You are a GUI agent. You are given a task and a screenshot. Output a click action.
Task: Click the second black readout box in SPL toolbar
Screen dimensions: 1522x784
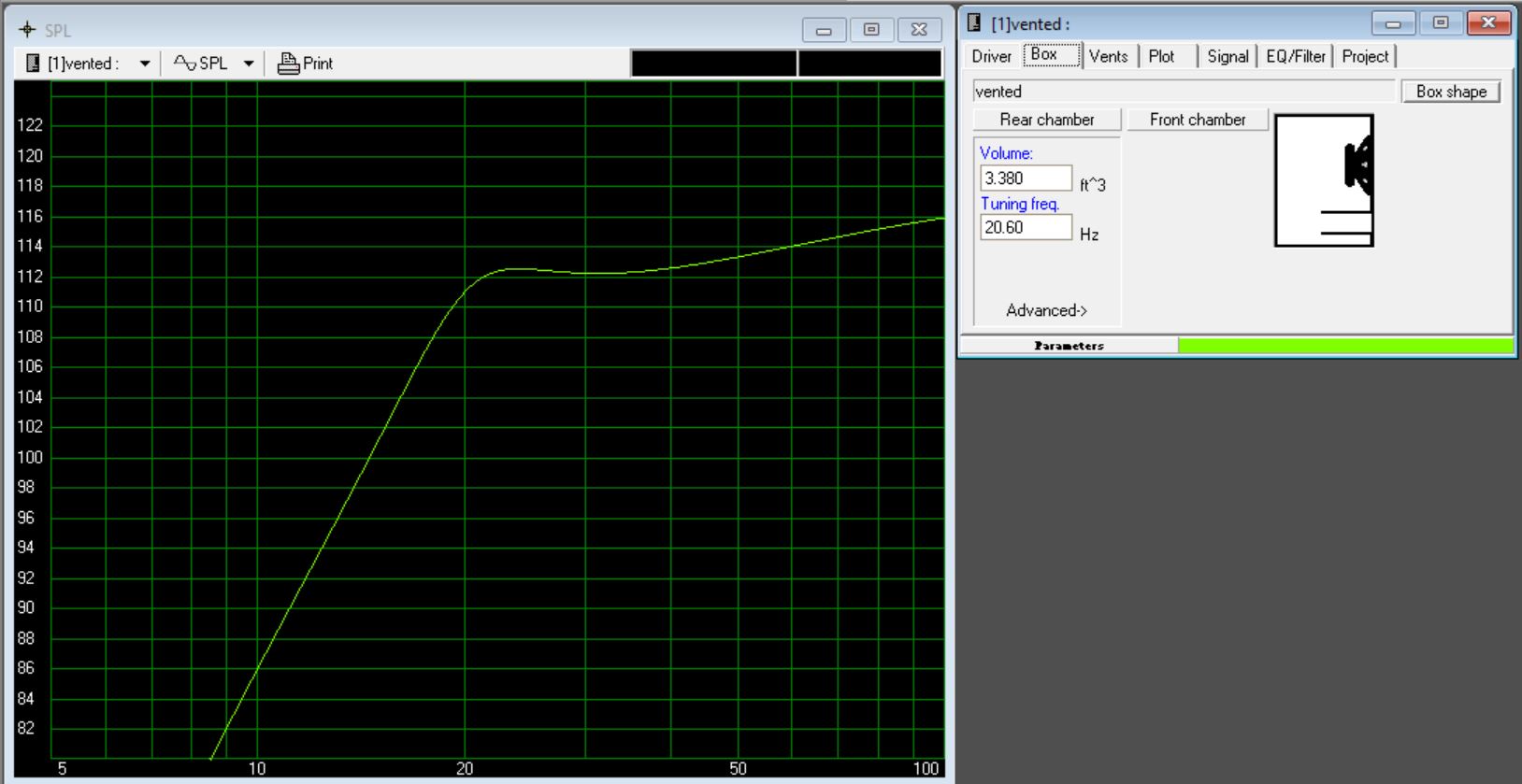[x=869, y=64]
